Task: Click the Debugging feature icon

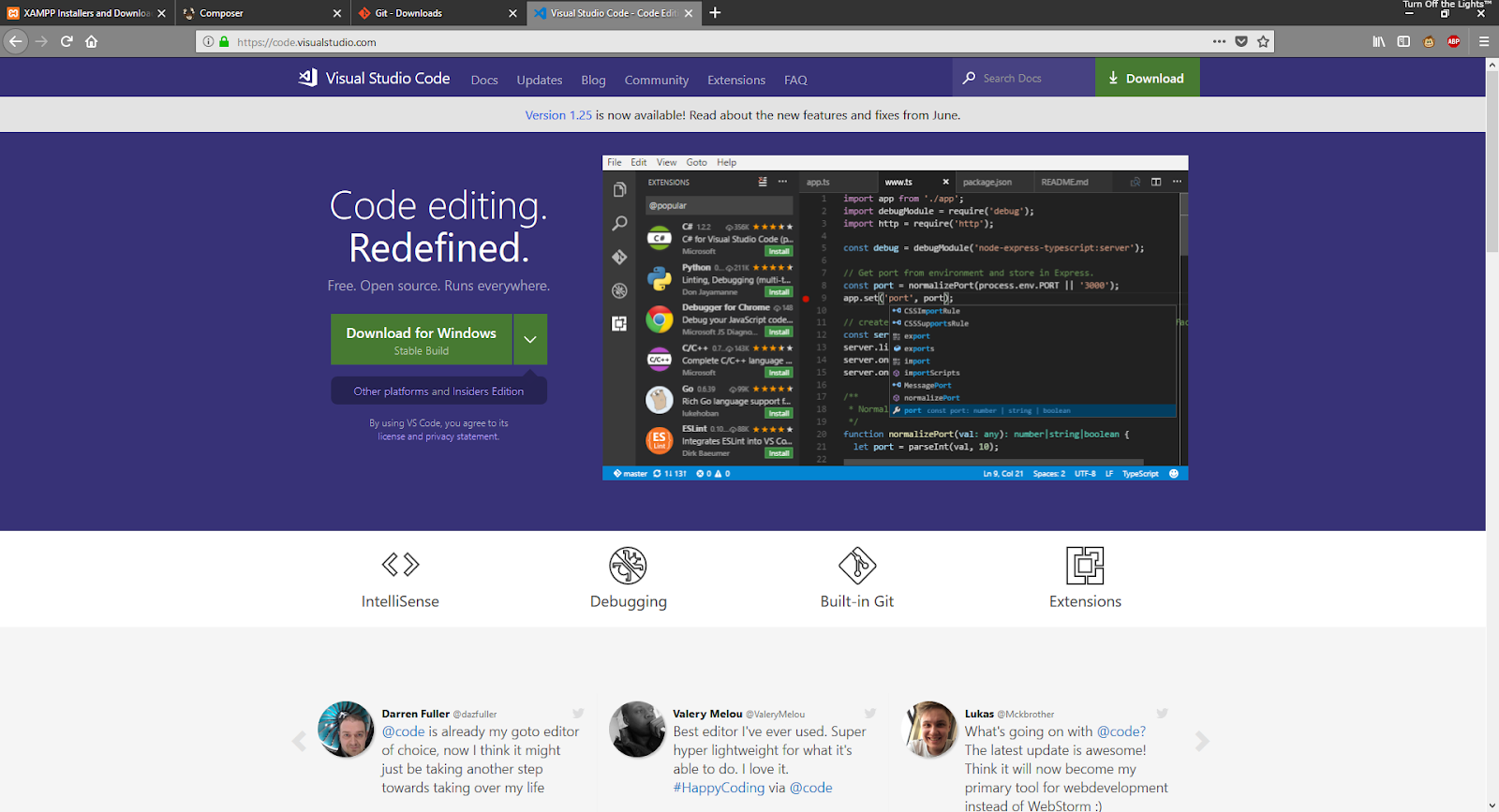Action: [x=628, y=566]
